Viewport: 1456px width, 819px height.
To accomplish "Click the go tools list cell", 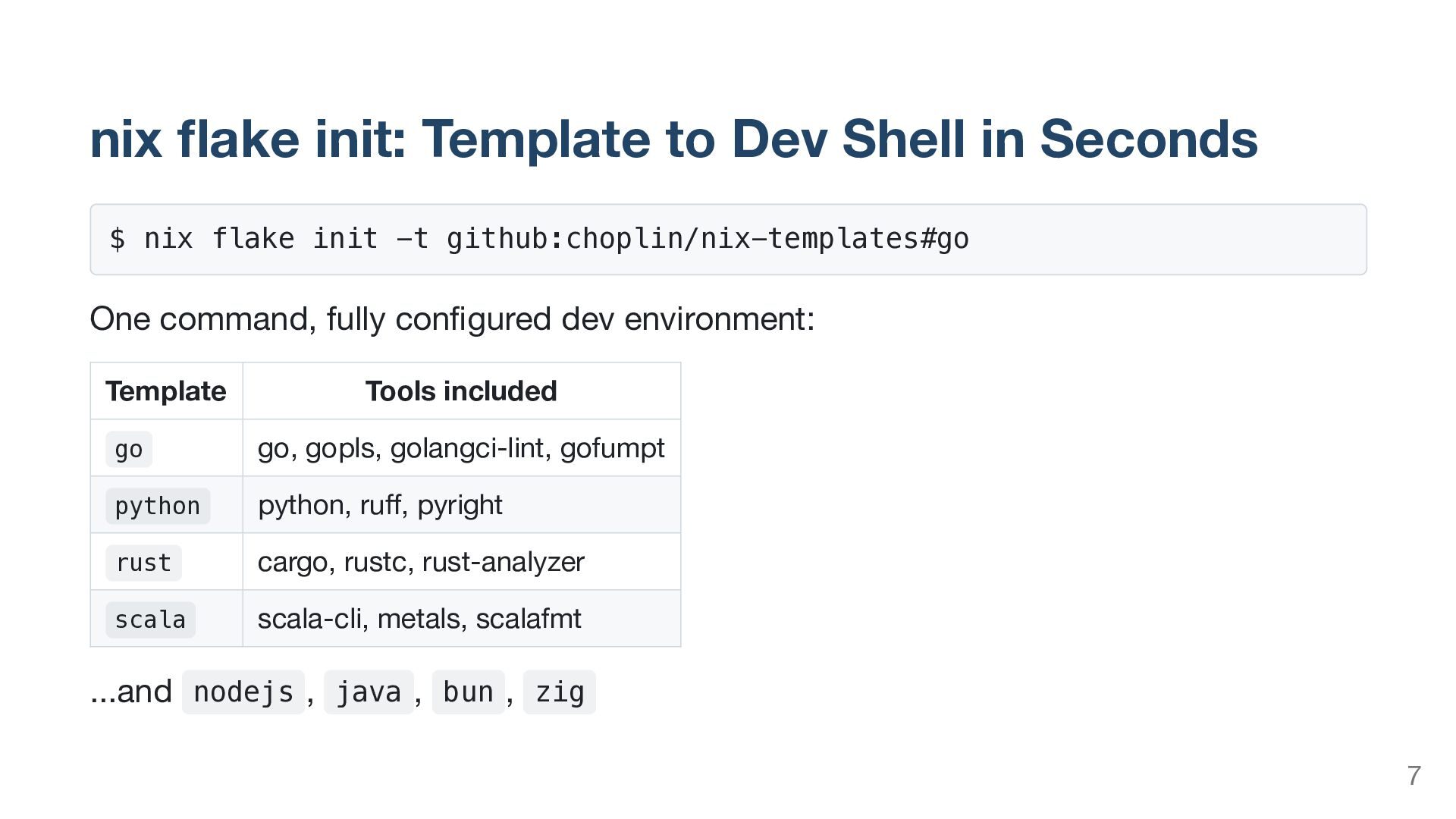I will (x=461, y=448).
